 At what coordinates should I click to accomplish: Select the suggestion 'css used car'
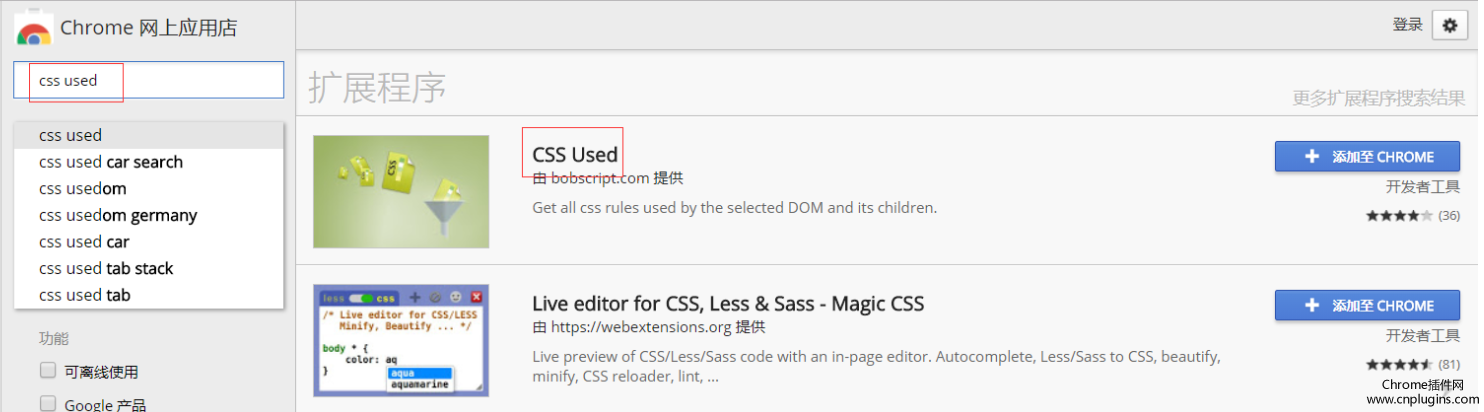[149, 241]
